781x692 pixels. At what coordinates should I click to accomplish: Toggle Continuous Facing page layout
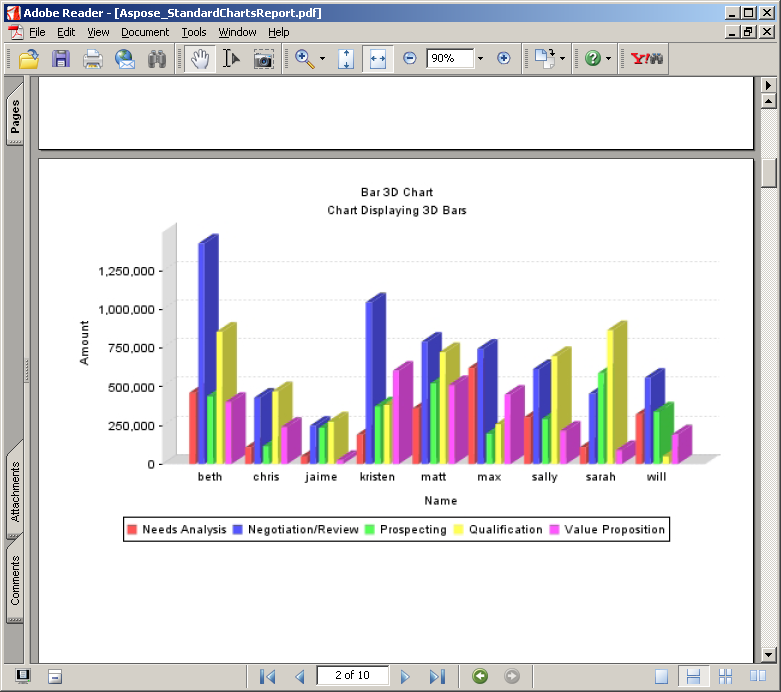point(726,676)
